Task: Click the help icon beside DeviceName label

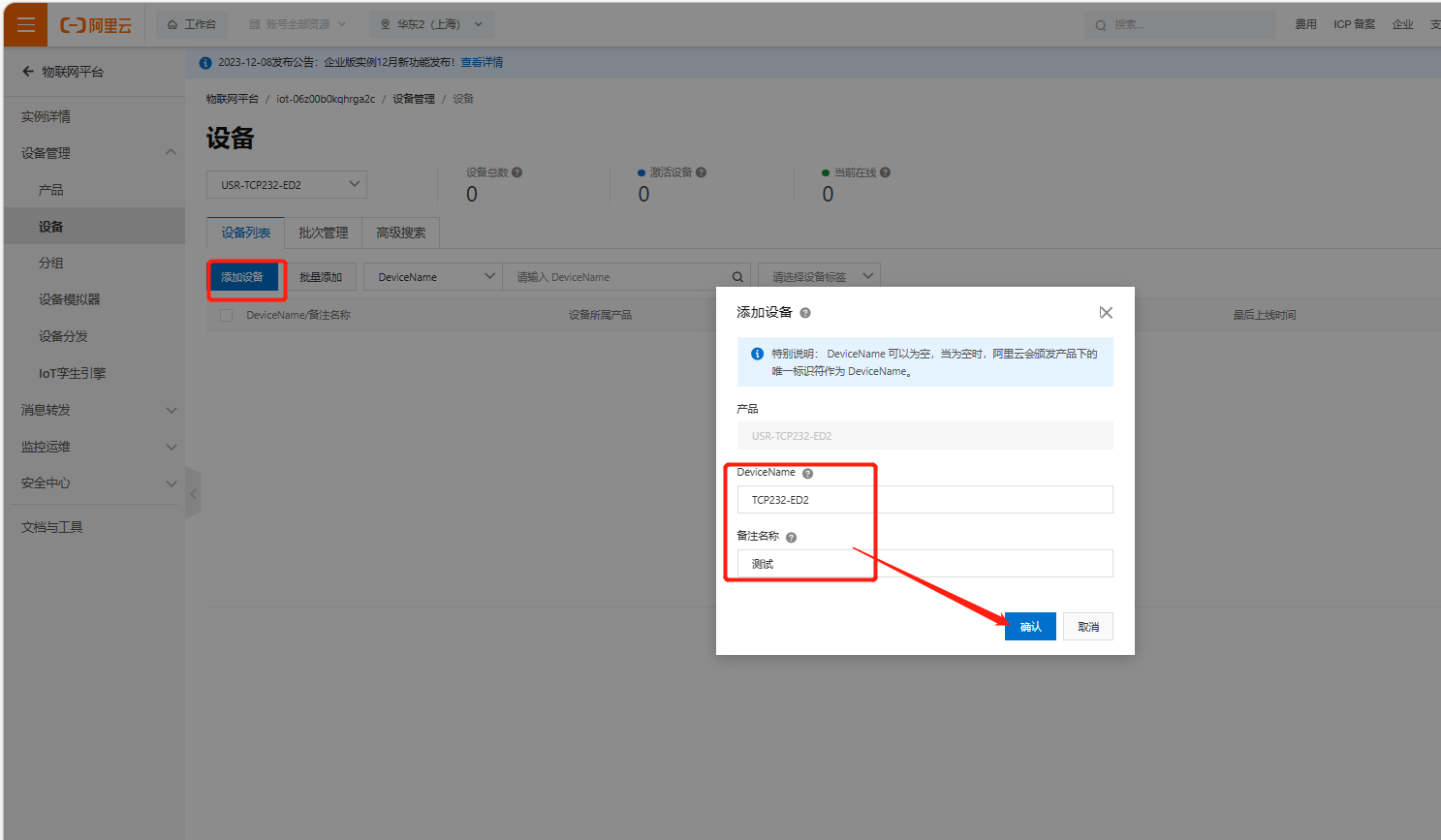Action: coord(807,474)
